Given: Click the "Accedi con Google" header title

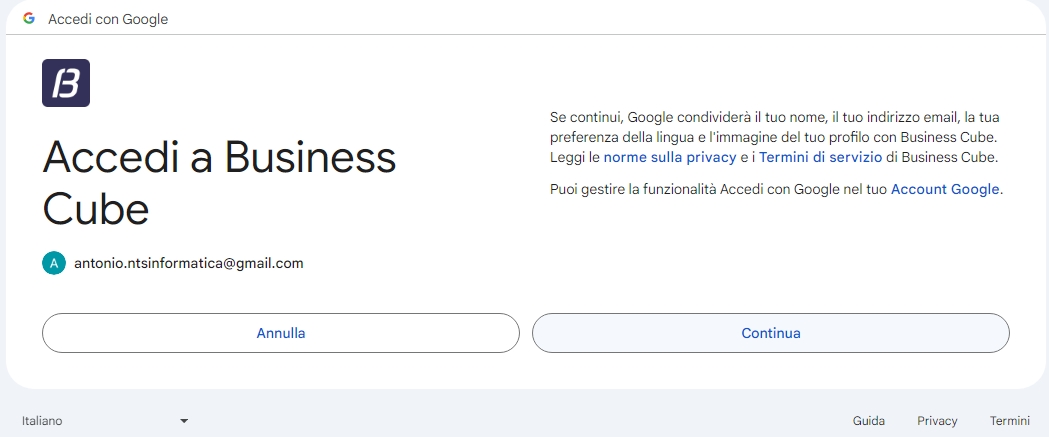Looking at the screenshot, I should (108, 20).
